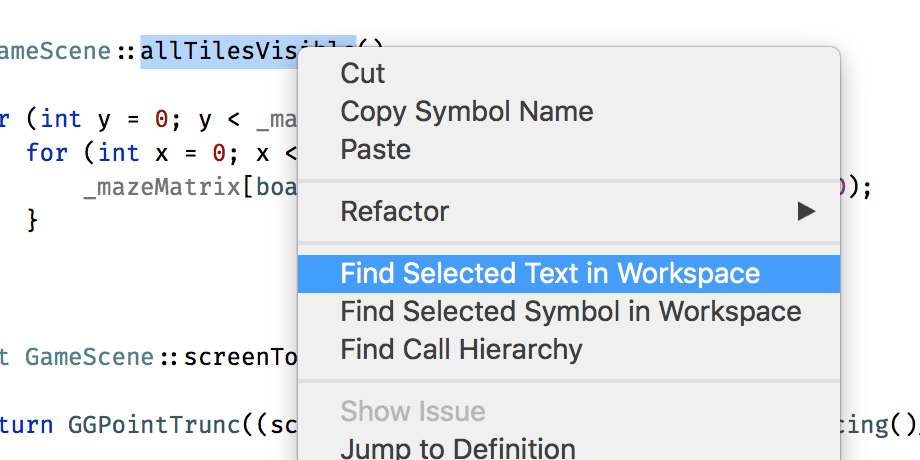Click the highlighted allTilesVisible text

[x=219, y=52]
